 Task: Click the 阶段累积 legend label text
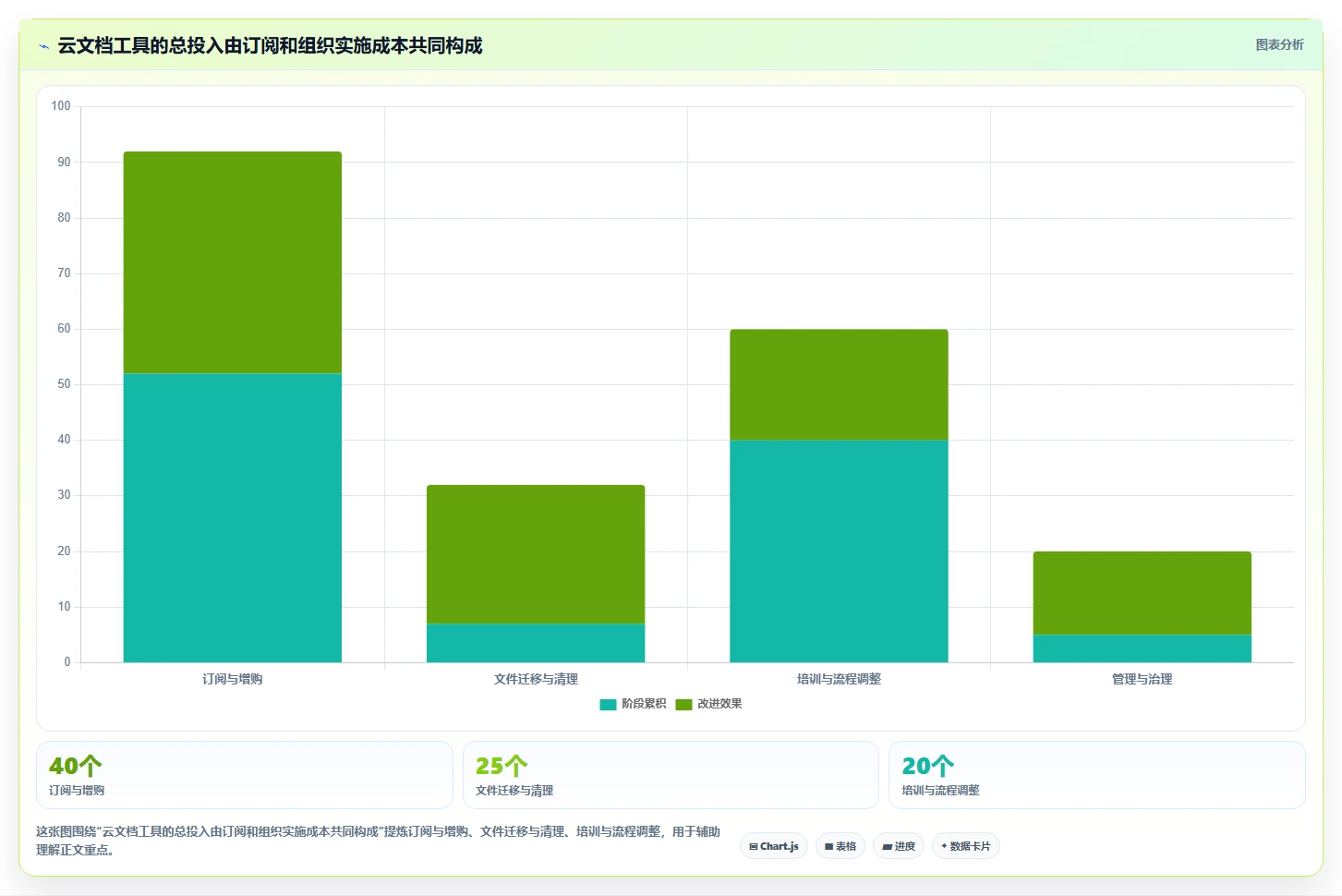pyautogui.click(x=644, y=704)
